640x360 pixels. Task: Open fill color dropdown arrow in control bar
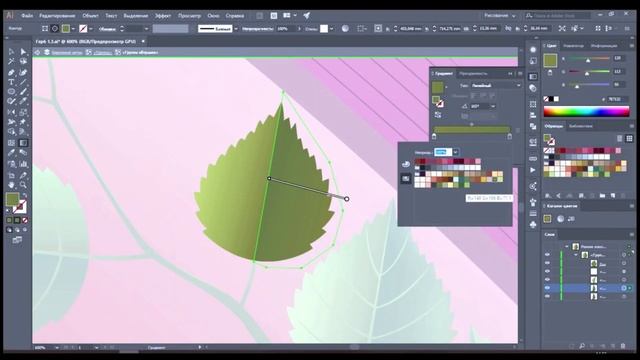(x=73, y=29)
